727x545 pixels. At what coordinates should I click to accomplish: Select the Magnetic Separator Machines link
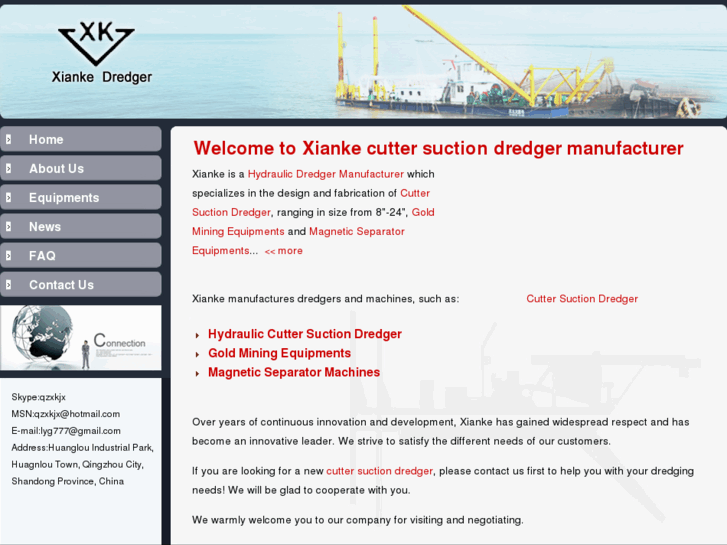click(x=293, y=372)
